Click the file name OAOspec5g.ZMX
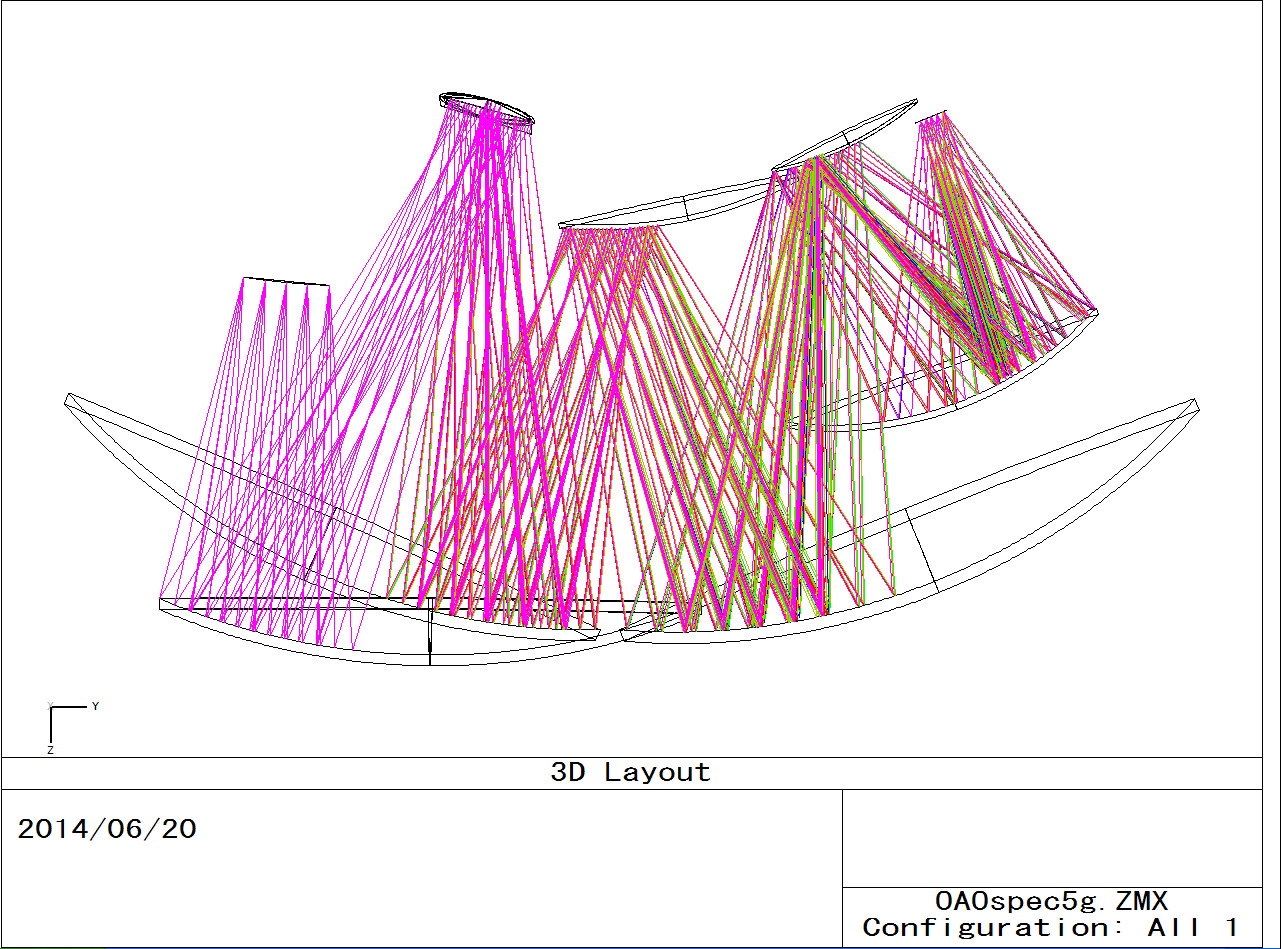The width and height of the screenshot is (1281, 949). pyautogui.click(x=1051, y=902)
